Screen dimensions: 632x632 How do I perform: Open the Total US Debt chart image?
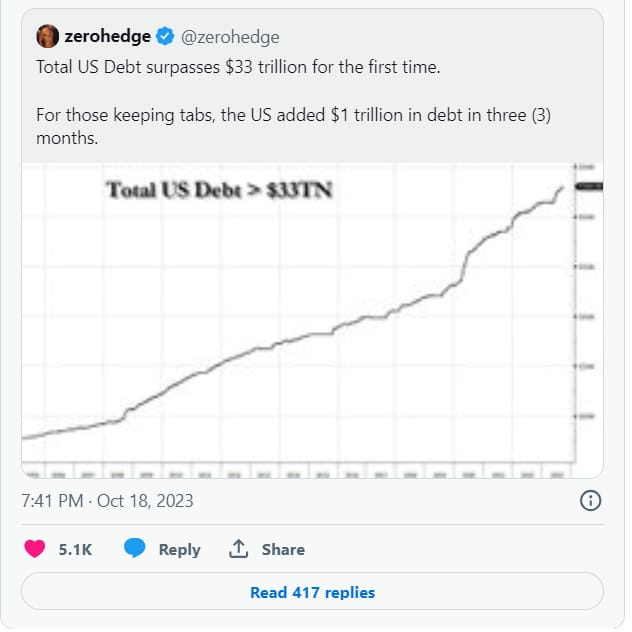(312, 320)
